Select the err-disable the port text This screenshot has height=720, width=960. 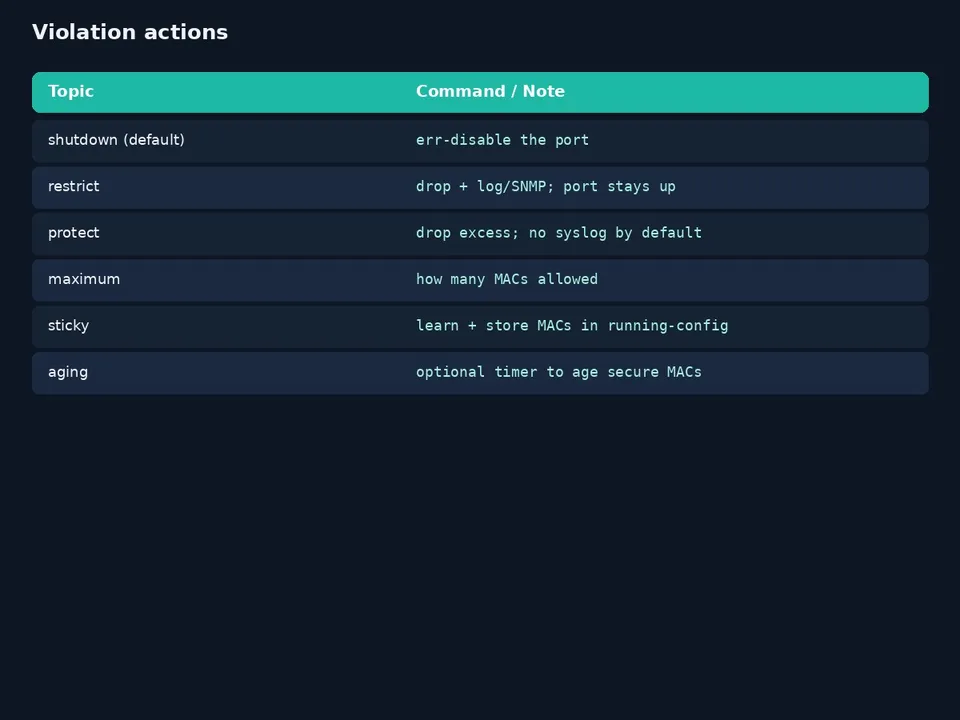click(x=502, y=140)
